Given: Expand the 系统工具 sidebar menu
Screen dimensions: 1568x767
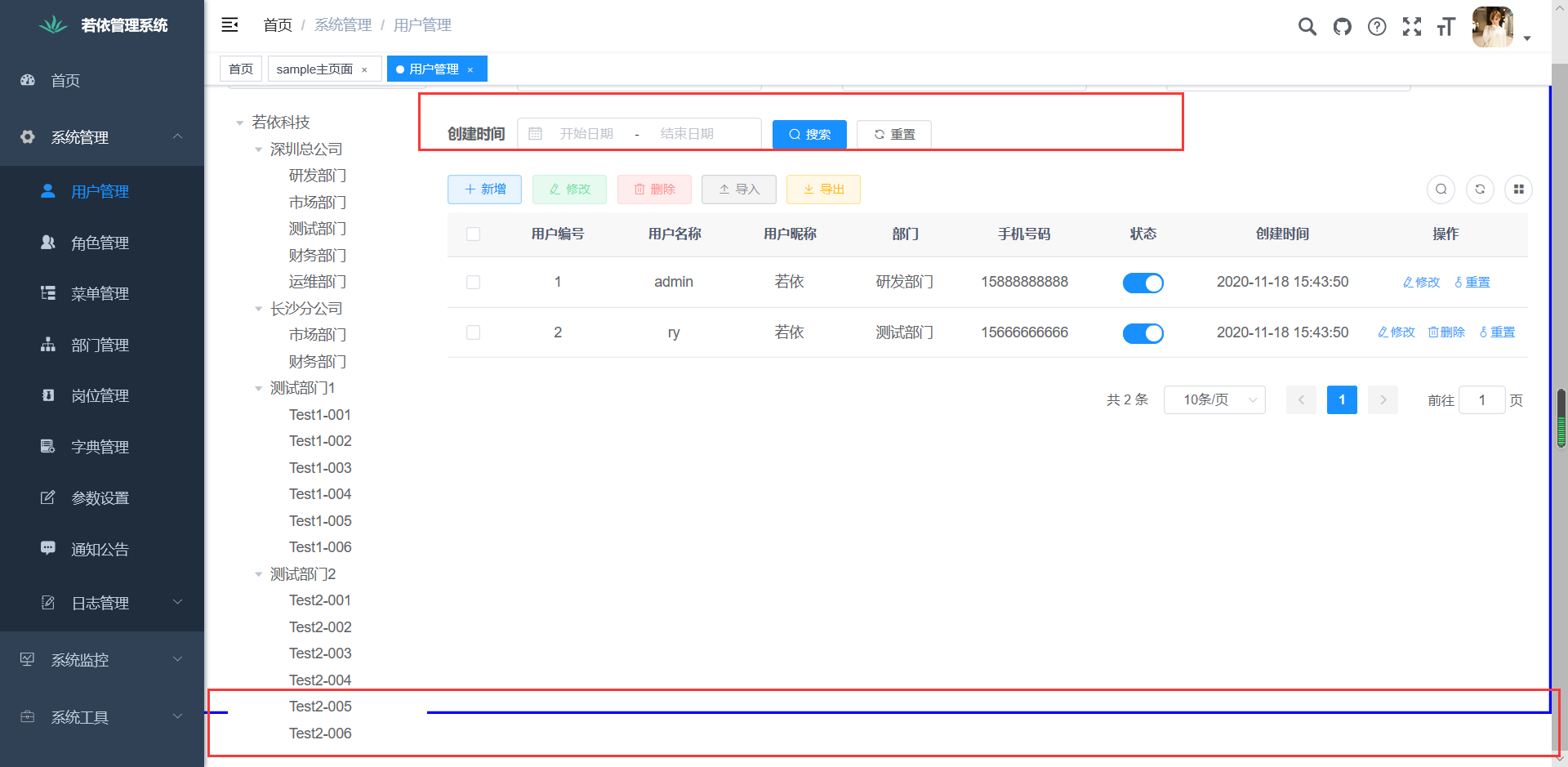Looking at the screenshot, I should [102, 717].
